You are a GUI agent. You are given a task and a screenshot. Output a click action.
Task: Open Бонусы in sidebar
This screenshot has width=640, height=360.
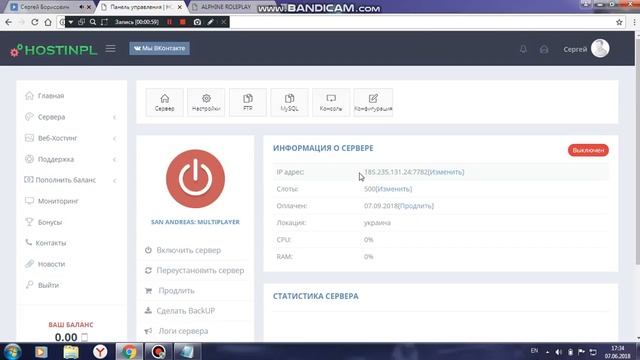point(50,222)
